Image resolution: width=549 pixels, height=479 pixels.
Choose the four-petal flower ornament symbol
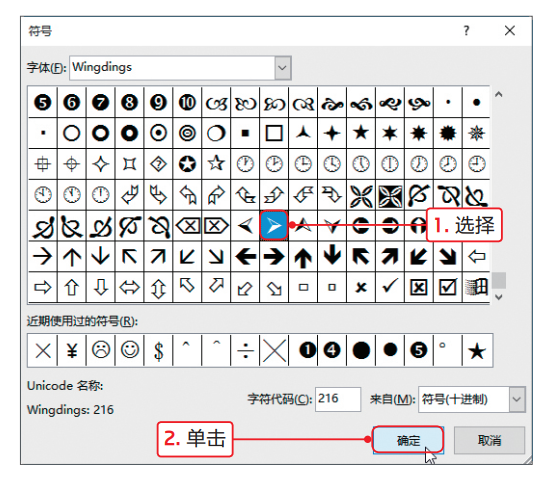pyautogui.click(x=361, y=195)
